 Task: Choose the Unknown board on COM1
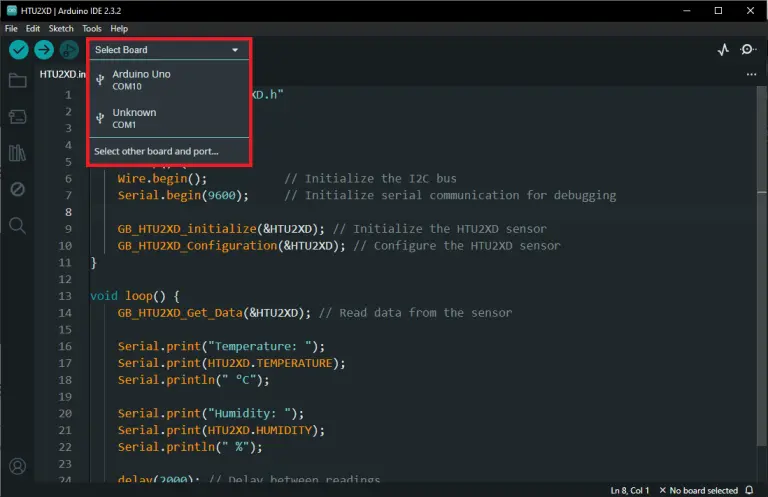[x=169, y=118]
